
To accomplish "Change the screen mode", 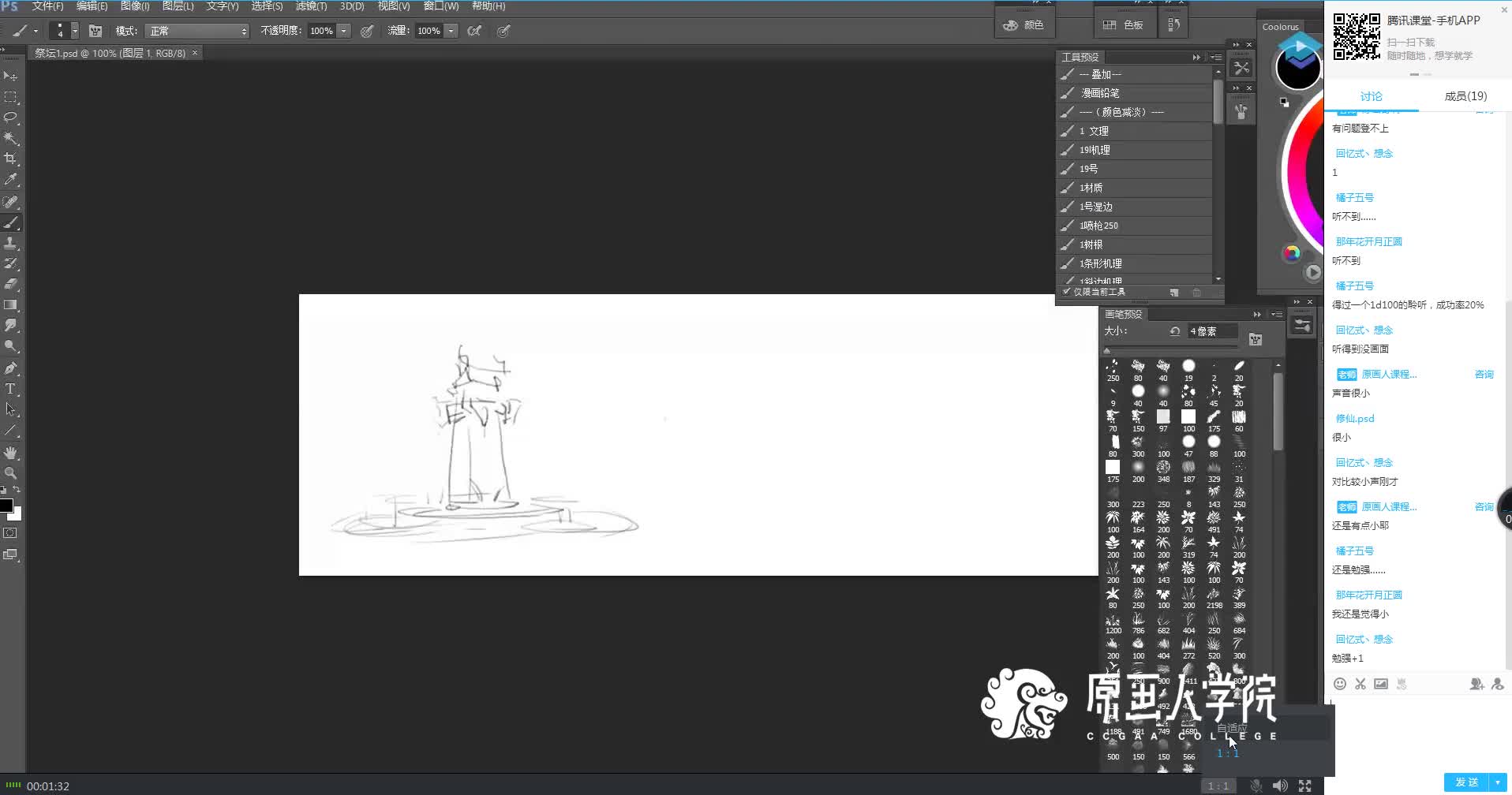I will point(10,554).
